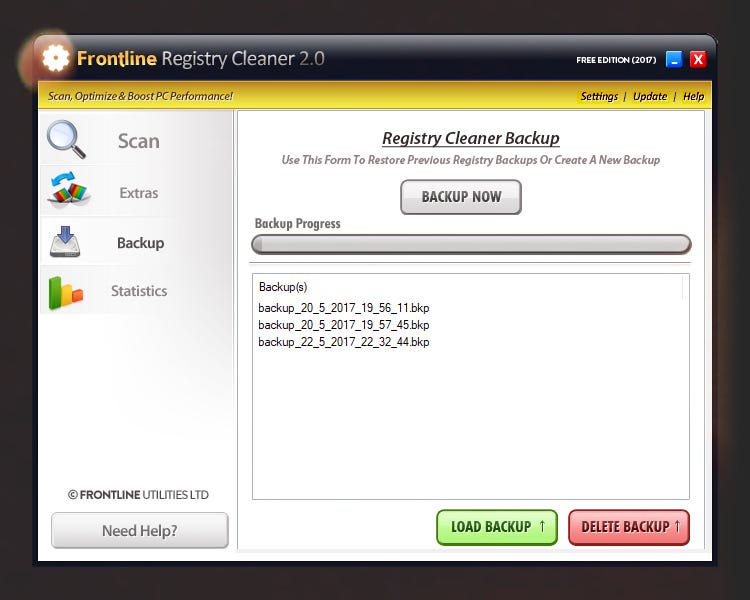
Task: Click the Scan magnifying glass icon
Action: coord(66,139)
